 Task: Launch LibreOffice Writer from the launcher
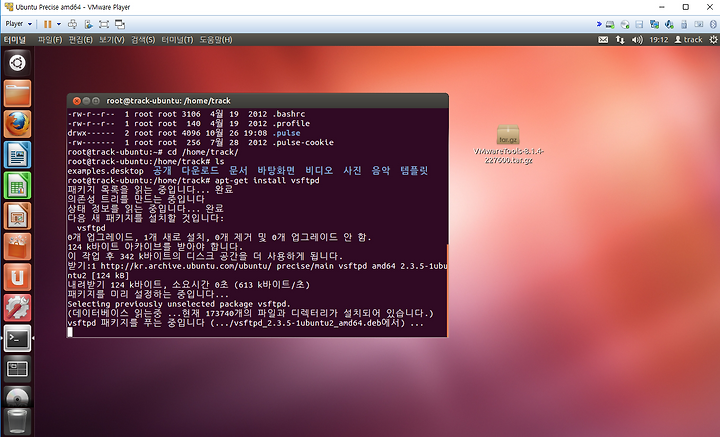(x=17, y=155)
